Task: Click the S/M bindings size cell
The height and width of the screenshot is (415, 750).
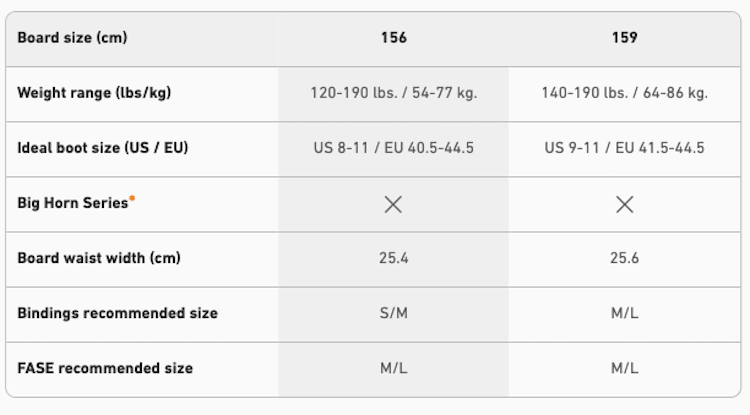Action: coord(393,313)
